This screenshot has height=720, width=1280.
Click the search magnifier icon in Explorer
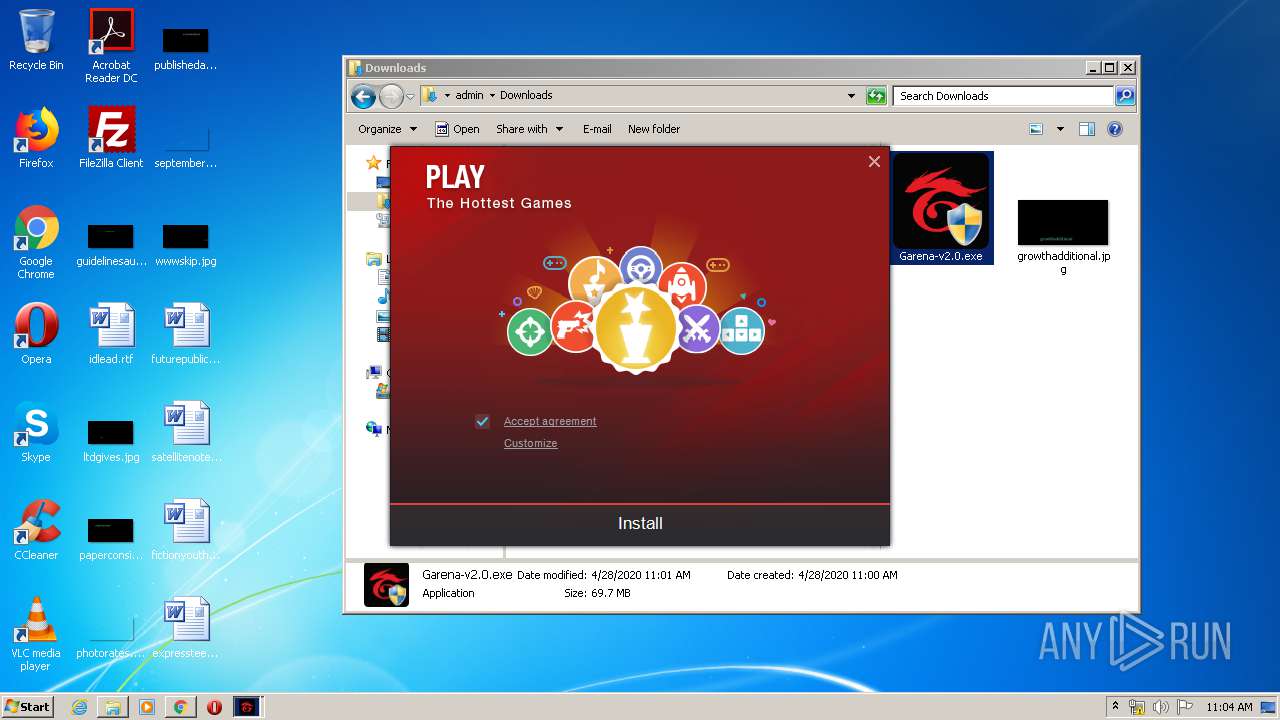pos(1125,96)
